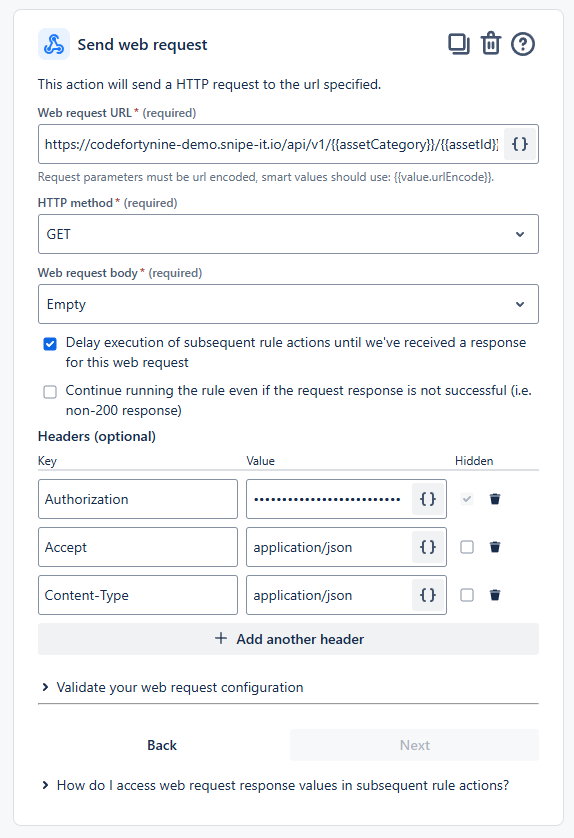Viewport: 574px width, 838px height.
Task: Uncheck the Delay execution of subsequent actions checkbox
Action: click(x=50, y=344)
